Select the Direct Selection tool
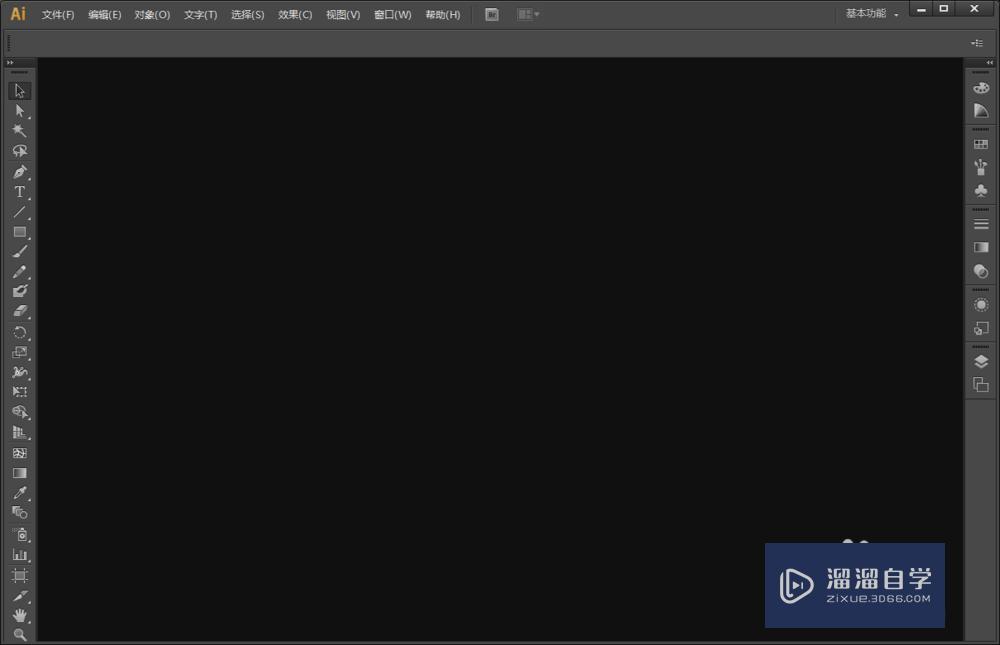 click(x=20, y=111)
